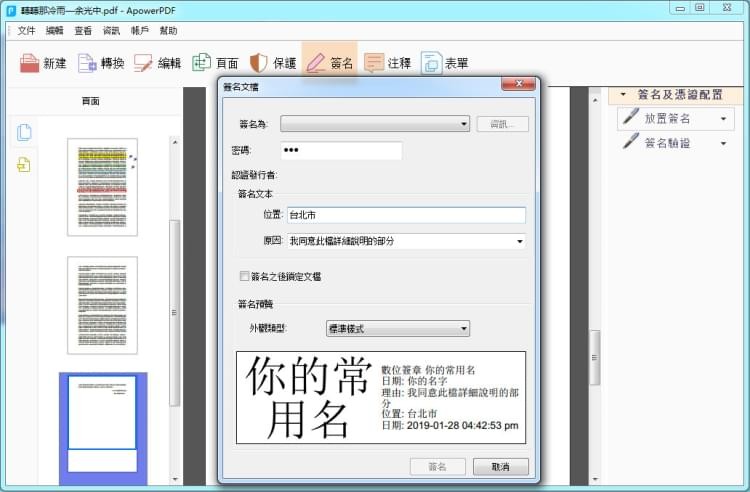Click the thumbnail panel scroll-up arrow

175,142
